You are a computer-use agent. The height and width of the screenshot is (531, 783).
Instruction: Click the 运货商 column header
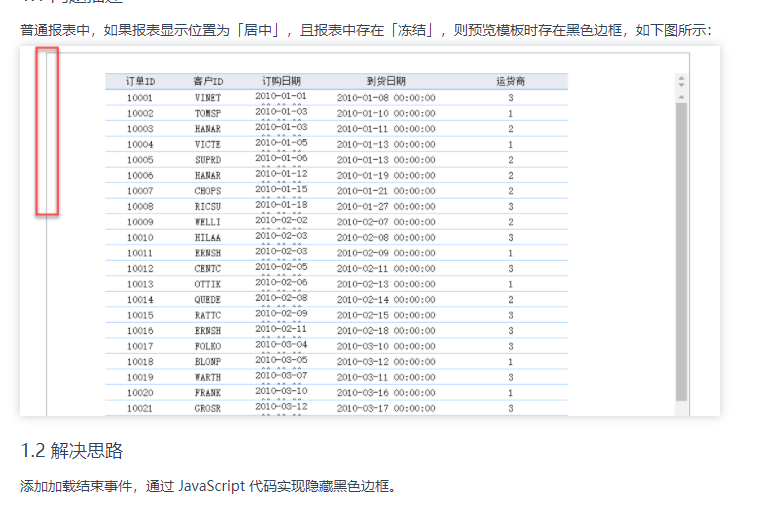(x=510, y=81)
